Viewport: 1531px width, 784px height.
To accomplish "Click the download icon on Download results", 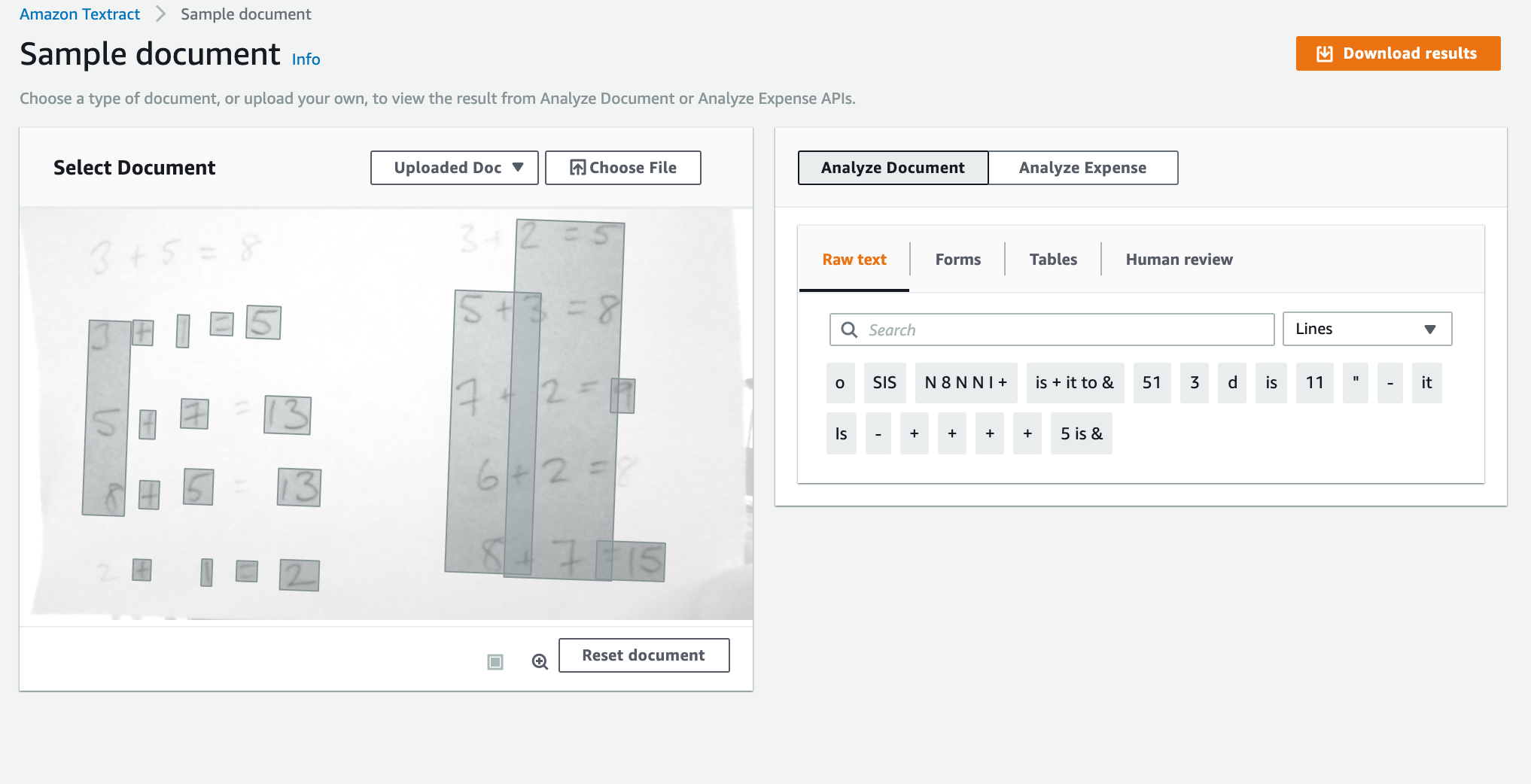I will pos(1324,53).
